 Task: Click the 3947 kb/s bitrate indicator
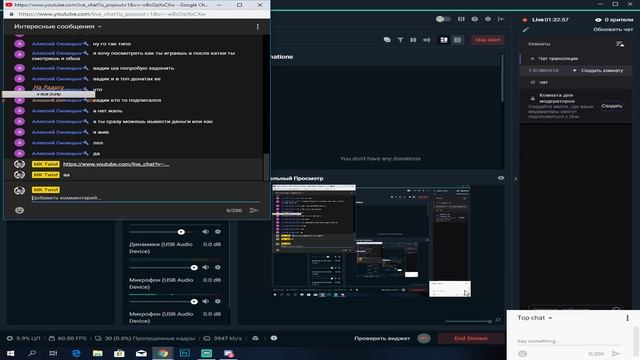223,338
